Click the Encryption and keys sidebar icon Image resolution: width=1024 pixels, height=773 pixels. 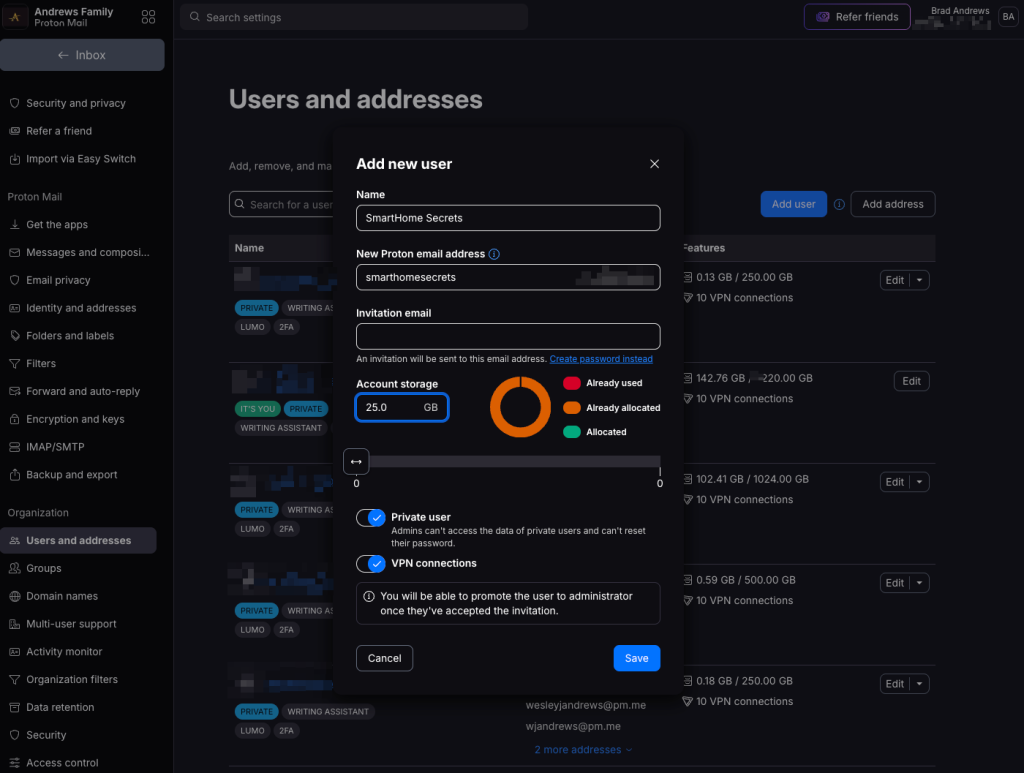click(x=14, y=419)
